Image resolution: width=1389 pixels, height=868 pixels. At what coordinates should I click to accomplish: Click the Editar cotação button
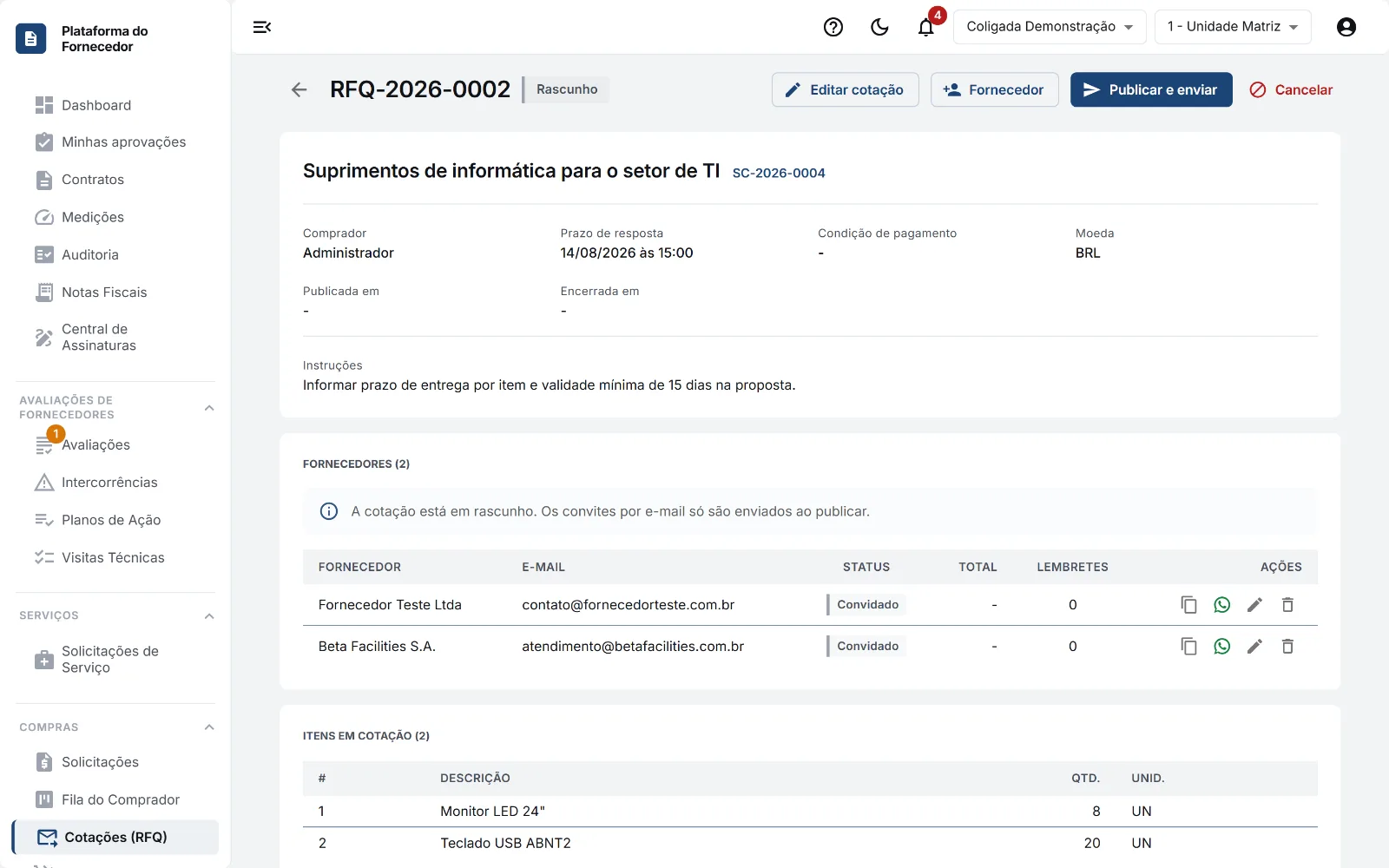(845, 89)
